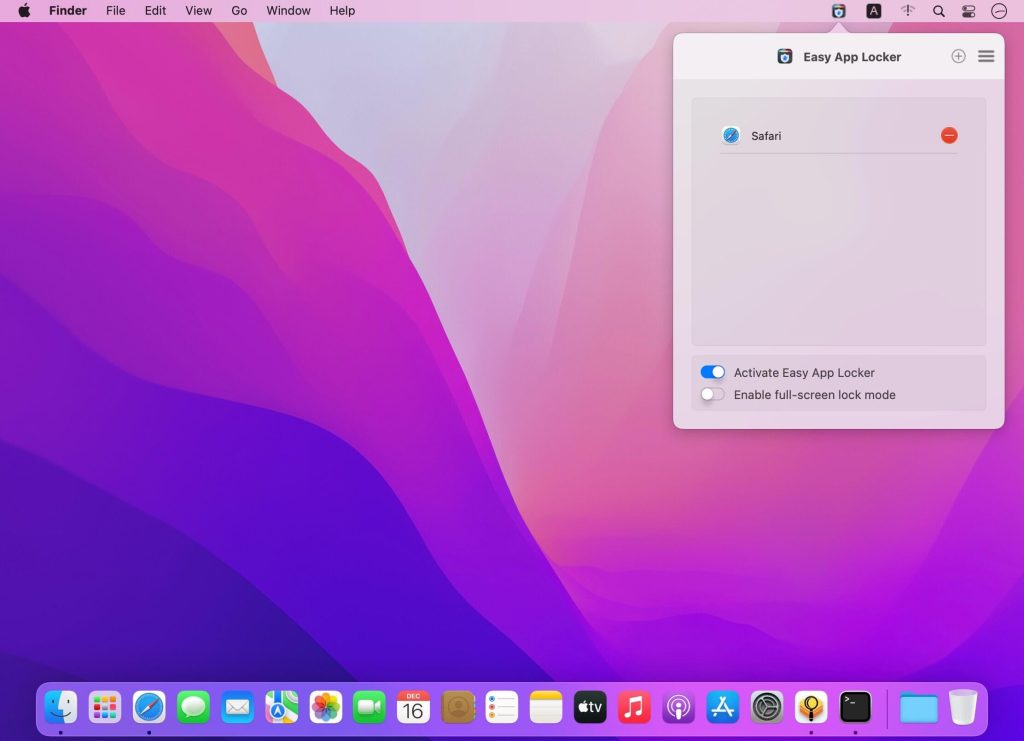Open Spotlight search from the menu bar

click(x=939, y=11)
